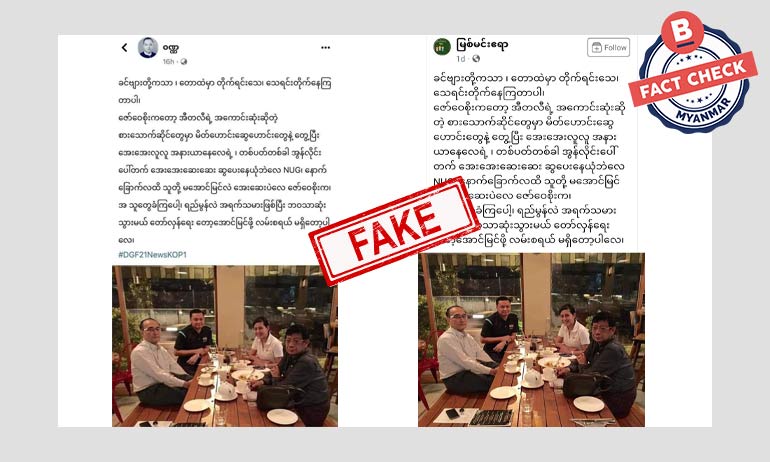
Task: Click the globe privacy icon beside 1d
Action: (x=476, y=58)
